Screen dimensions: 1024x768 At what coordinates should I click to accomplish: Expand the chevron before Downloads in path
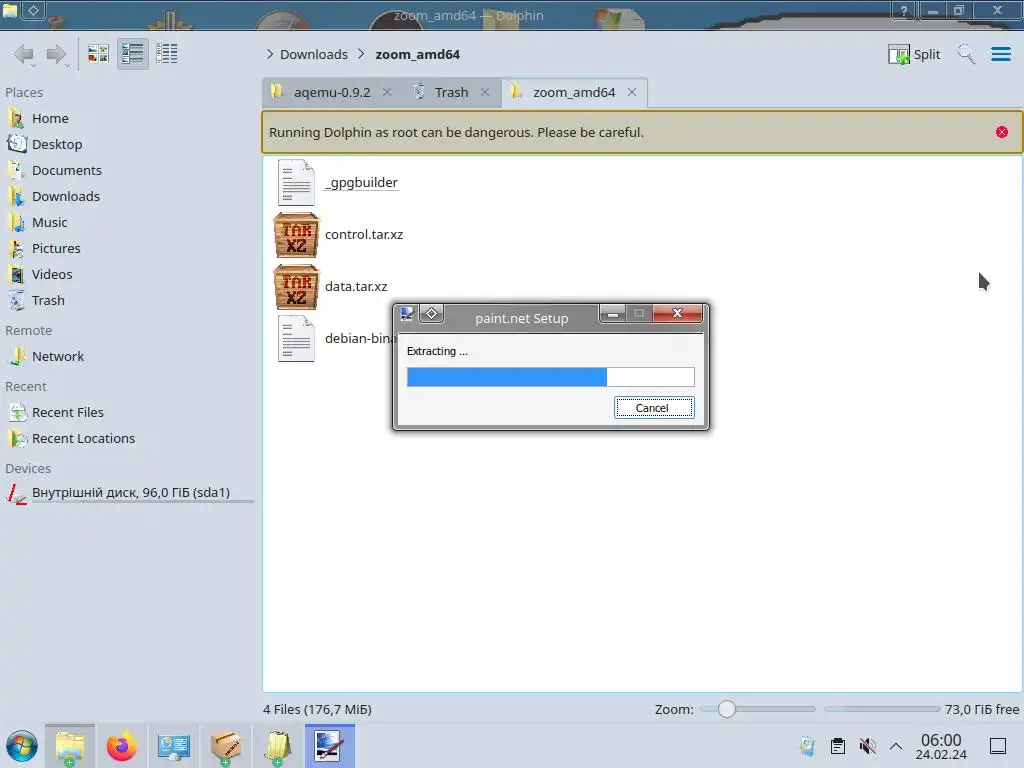(270, 54)
